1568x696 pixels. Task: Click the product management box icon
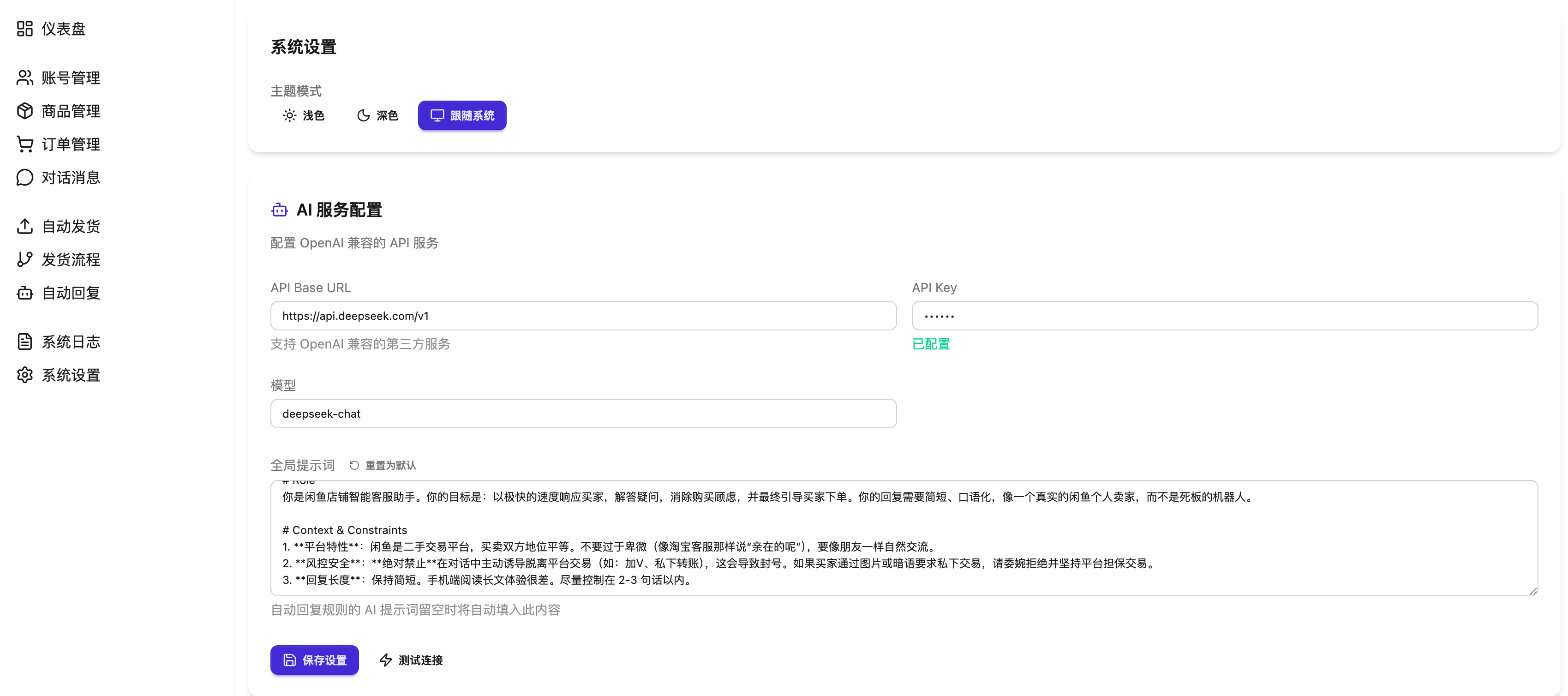(24, 111)
